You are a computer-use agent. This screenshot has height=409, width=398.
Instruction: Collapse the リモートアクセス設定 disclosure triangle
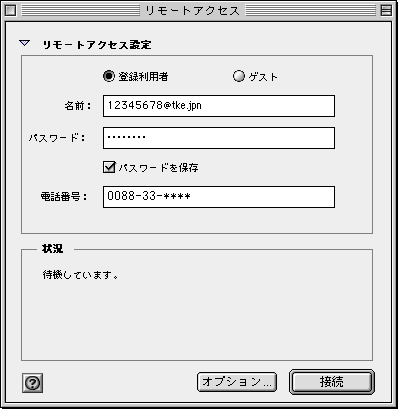pyautogui.click(x=25, y=43)
